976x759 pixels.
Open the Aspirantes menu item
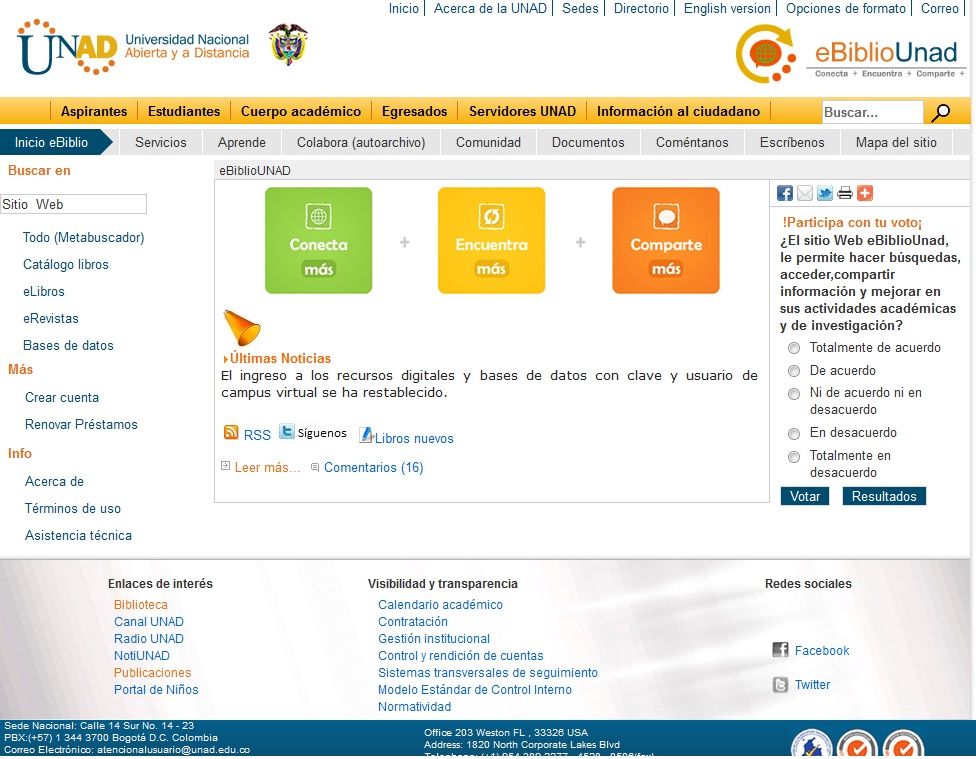pyautogui.click(x=94, y=111)
